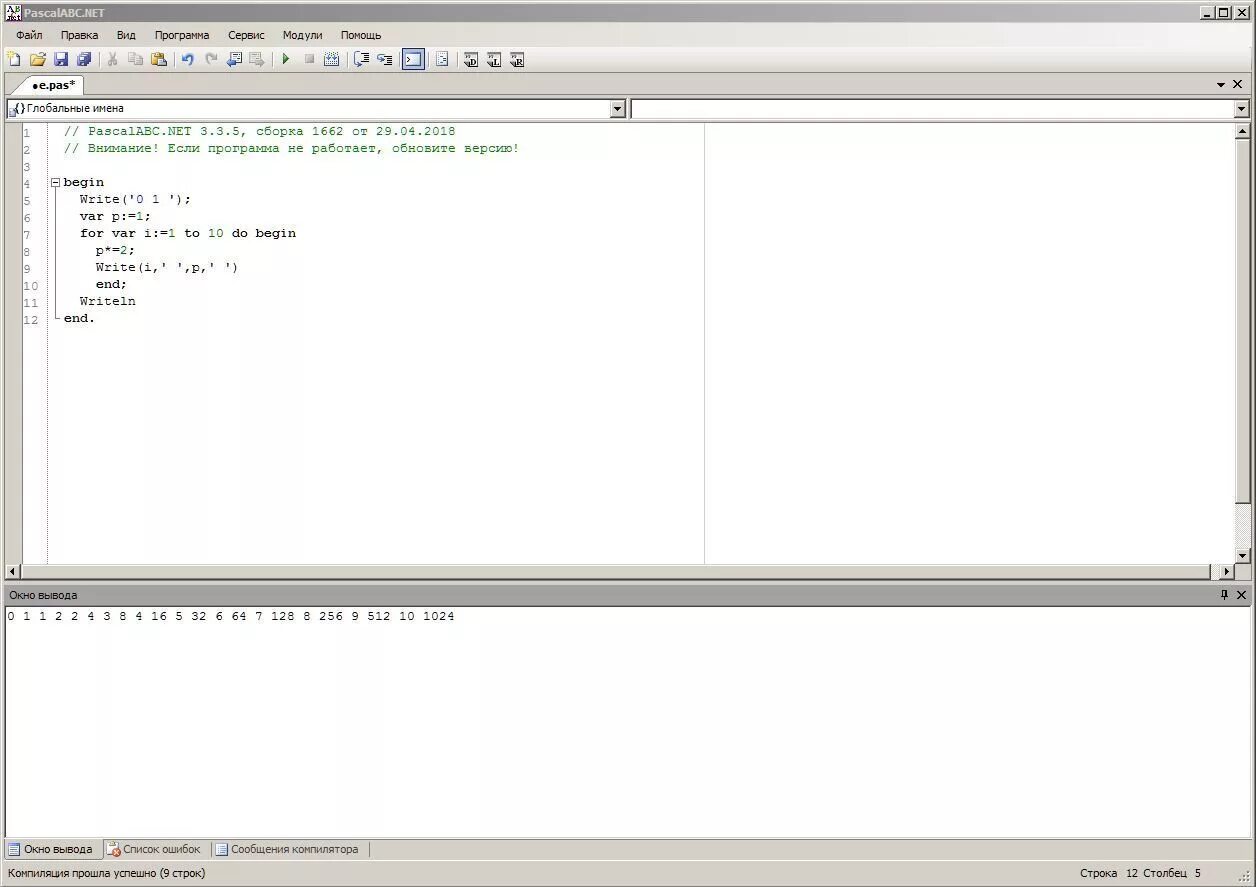Collapse the begin block fold marker
This screenshot has height=887, width=1256.
click(56, 182)
